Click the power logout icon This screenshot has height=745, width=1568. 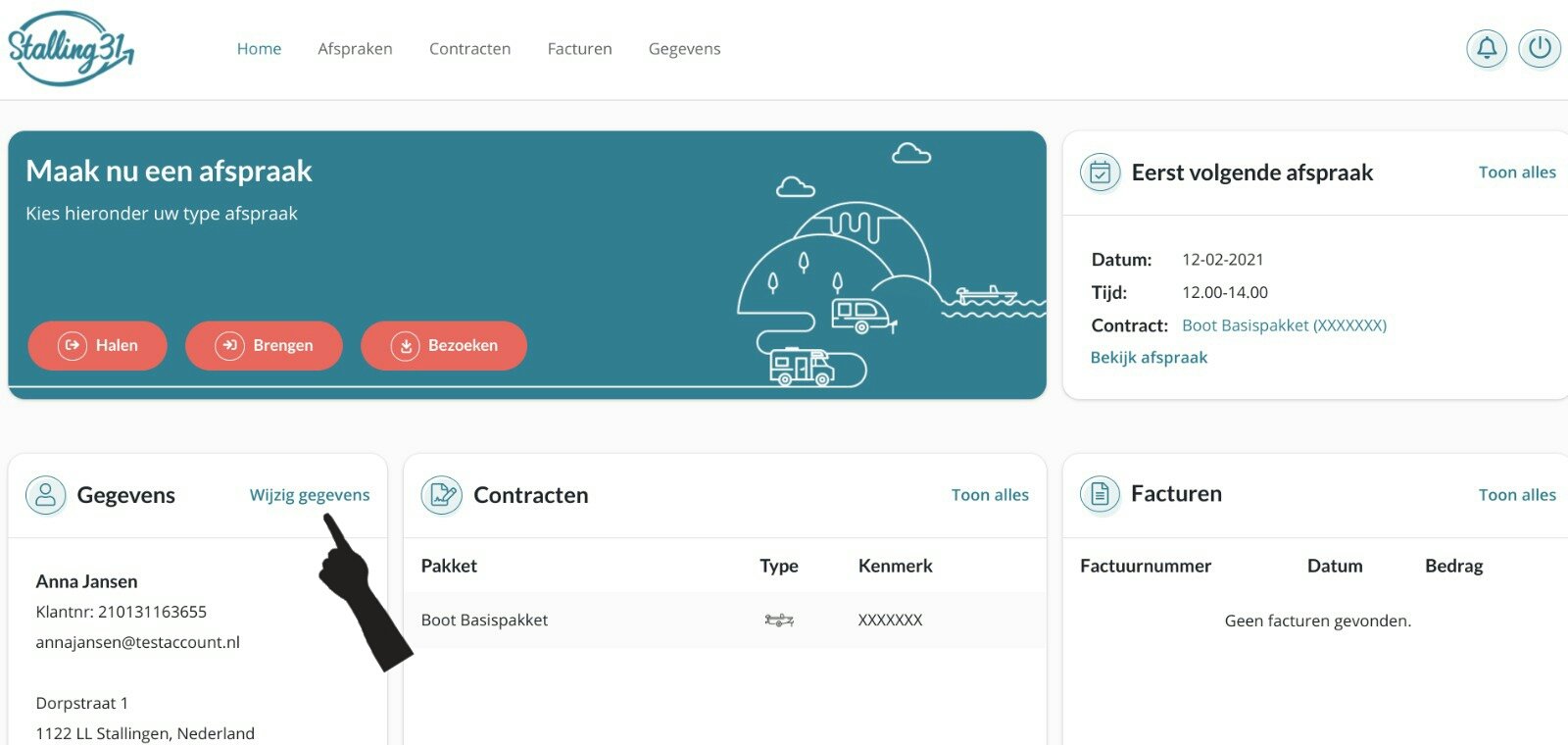(1540, 48)
